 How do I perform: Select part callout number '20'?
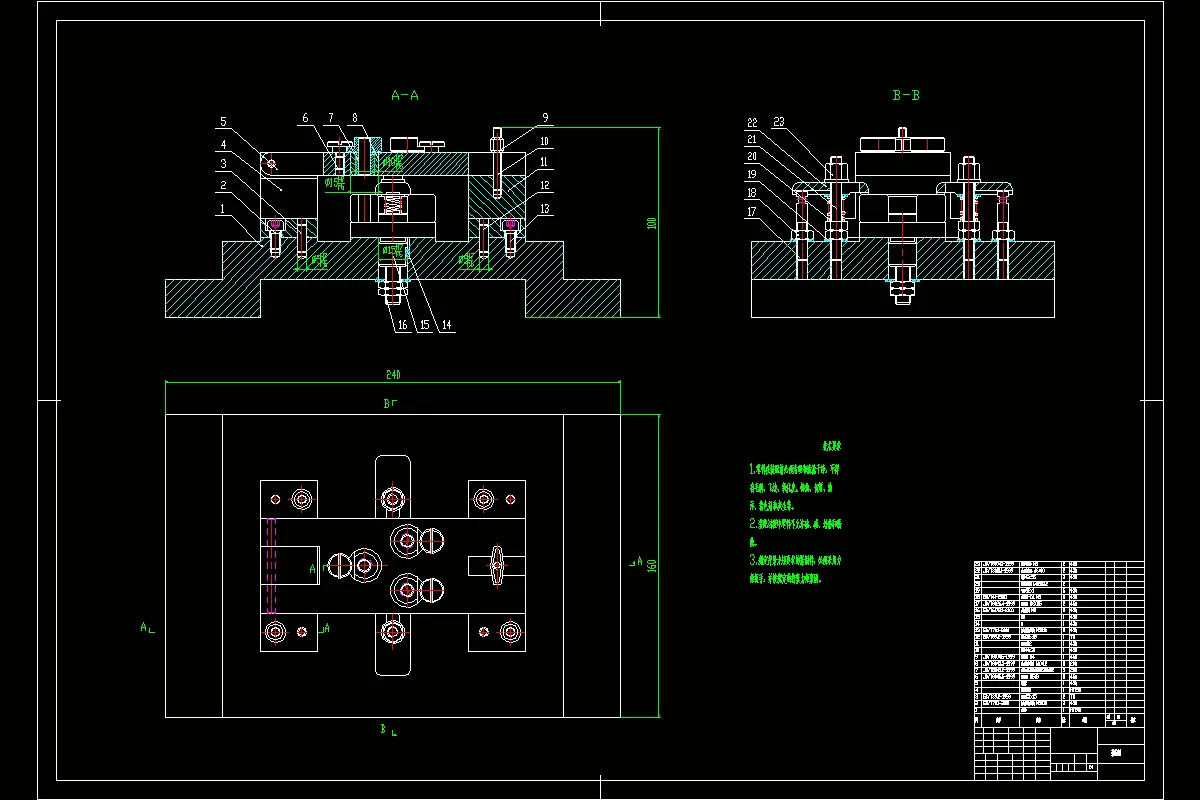click(x=752, y=157)
